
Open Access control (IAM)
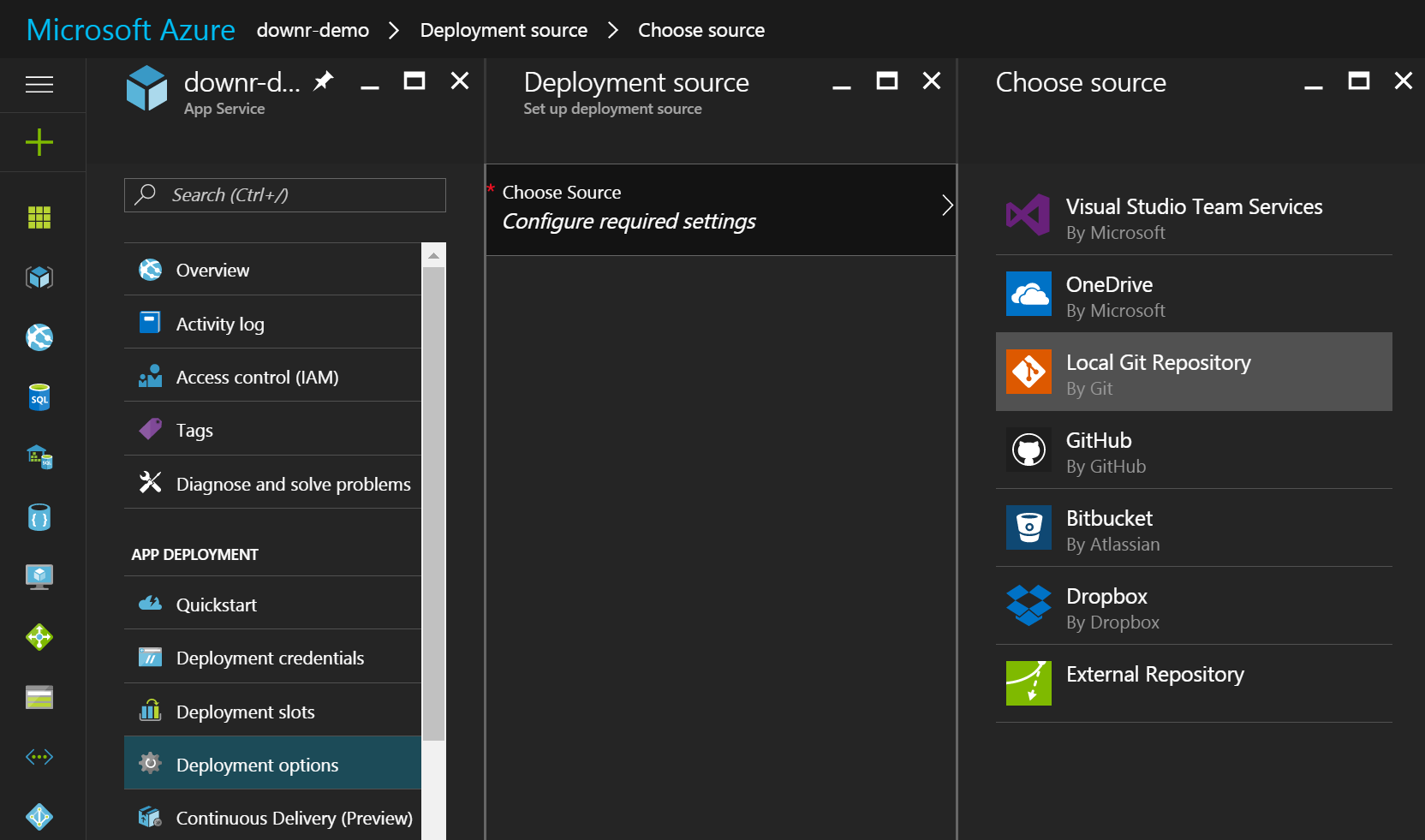coord(272,377)
